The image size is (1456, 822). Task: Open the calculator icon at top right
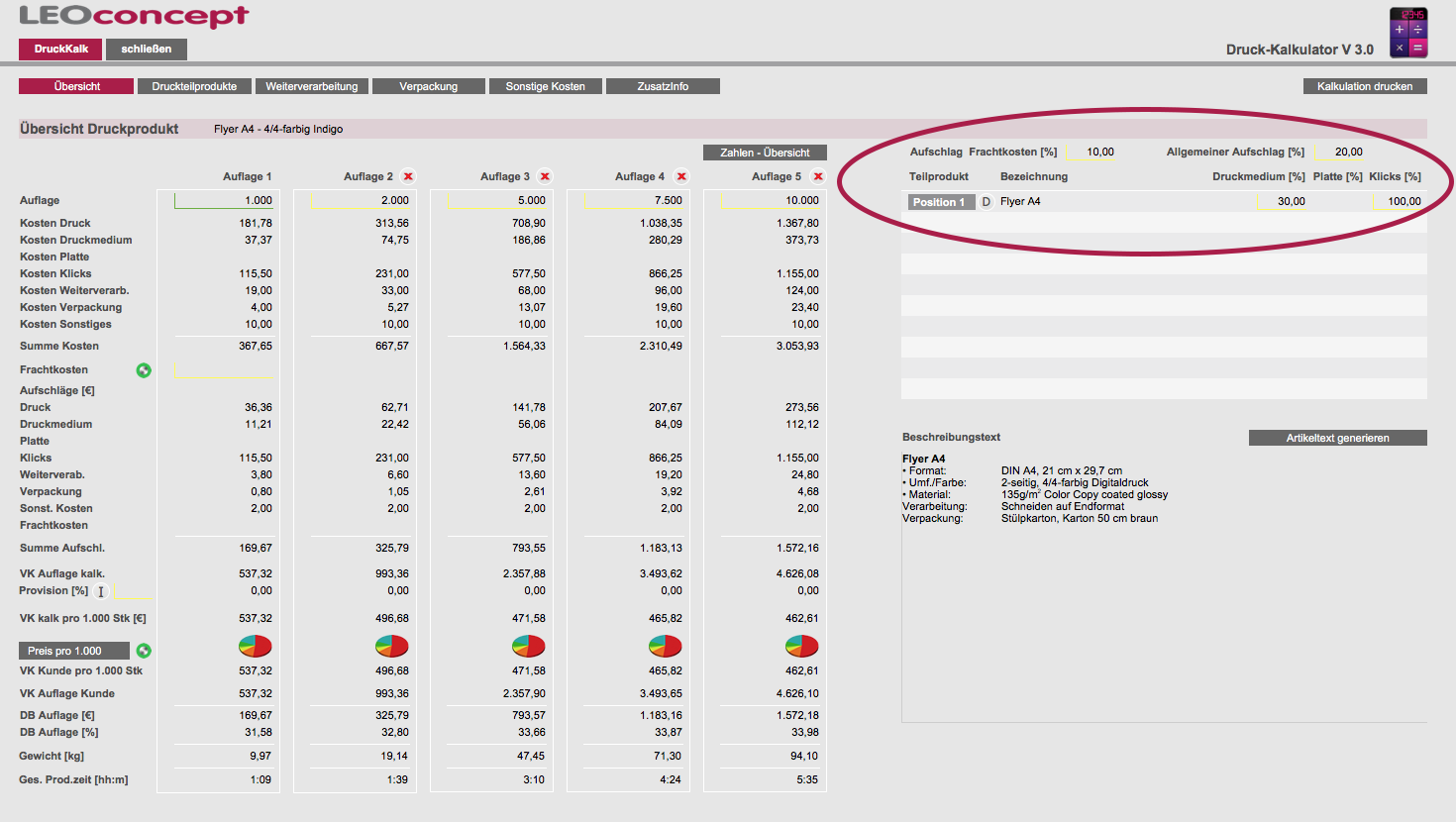tap(1408, 32)
